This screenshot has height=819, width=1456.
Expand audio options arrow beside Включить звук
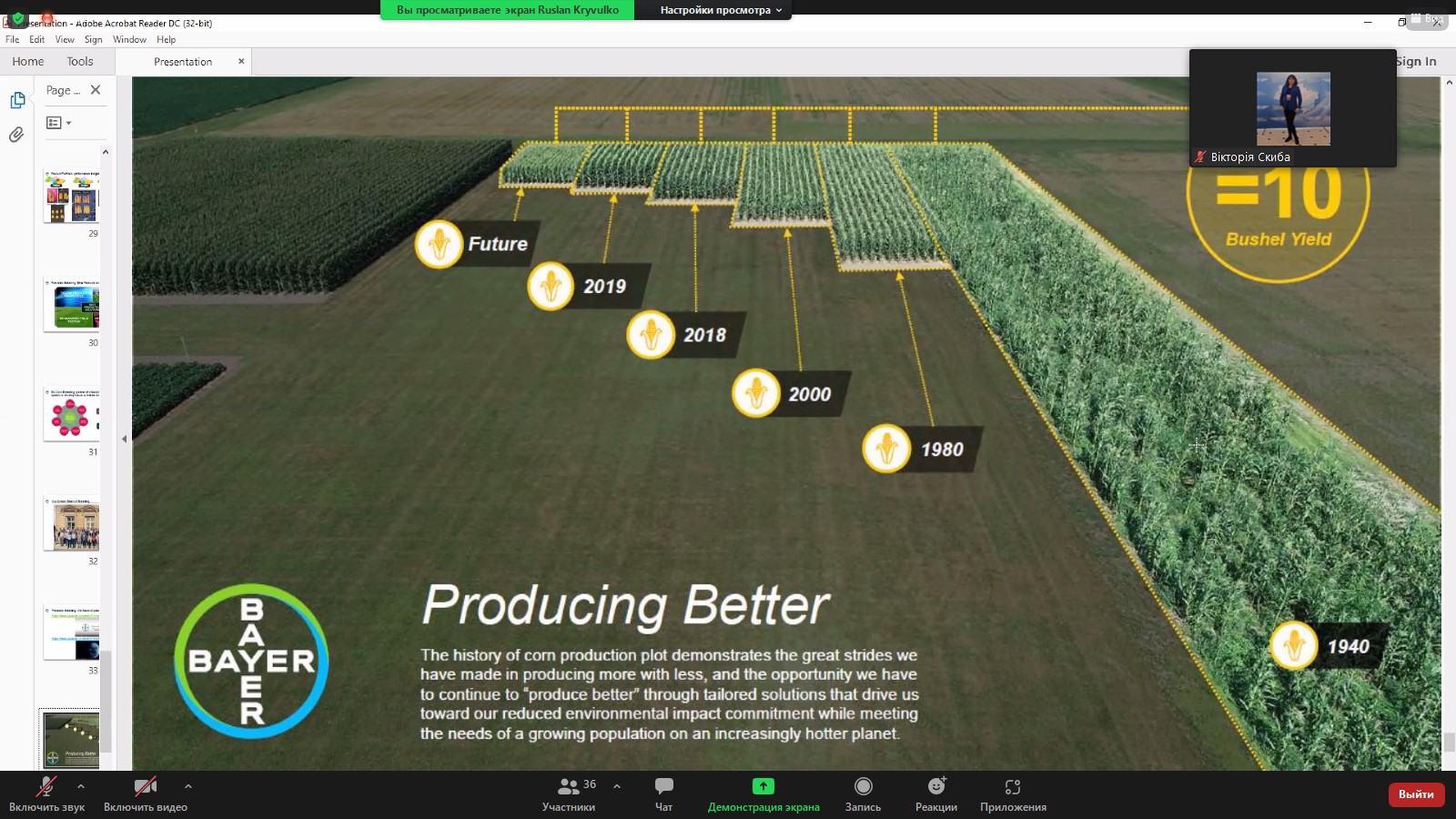81,786
